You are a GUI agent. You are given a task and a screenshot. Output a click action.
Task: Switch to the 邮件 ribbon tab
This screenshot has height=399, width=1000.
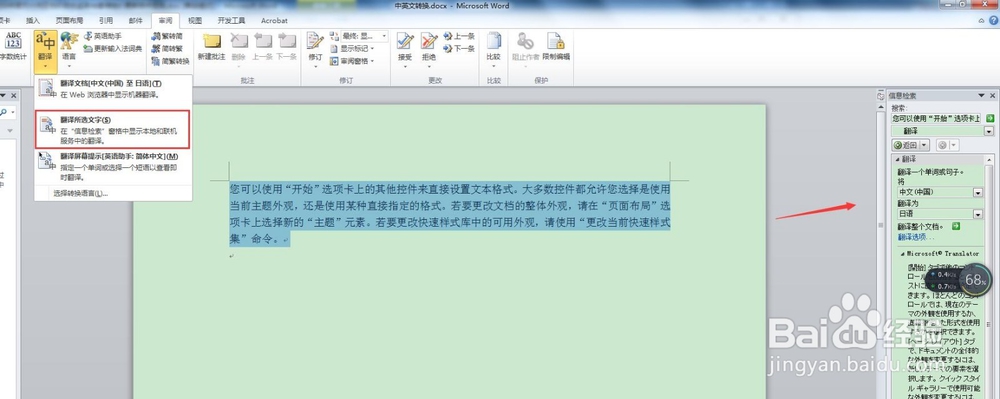tap(136, 20)
